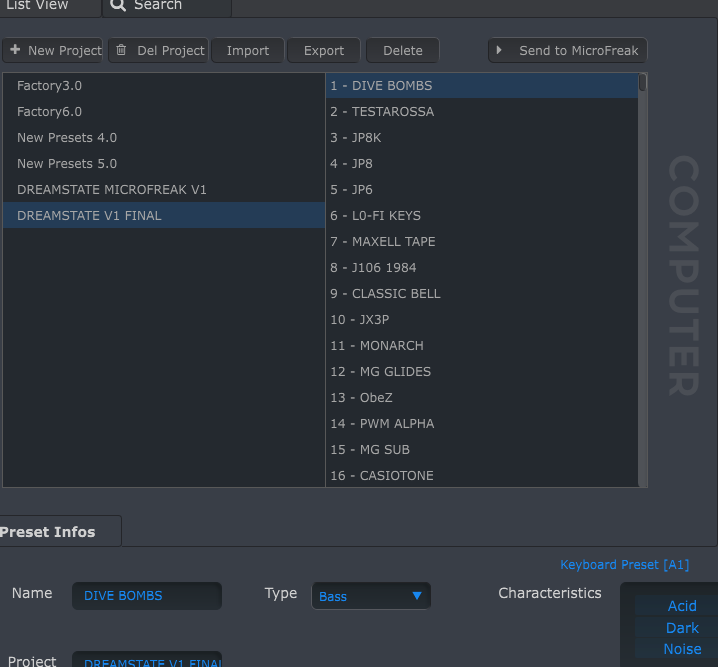
Task: Select preset 9 - CLASSIC BELL
Action: tap(482, 293)
